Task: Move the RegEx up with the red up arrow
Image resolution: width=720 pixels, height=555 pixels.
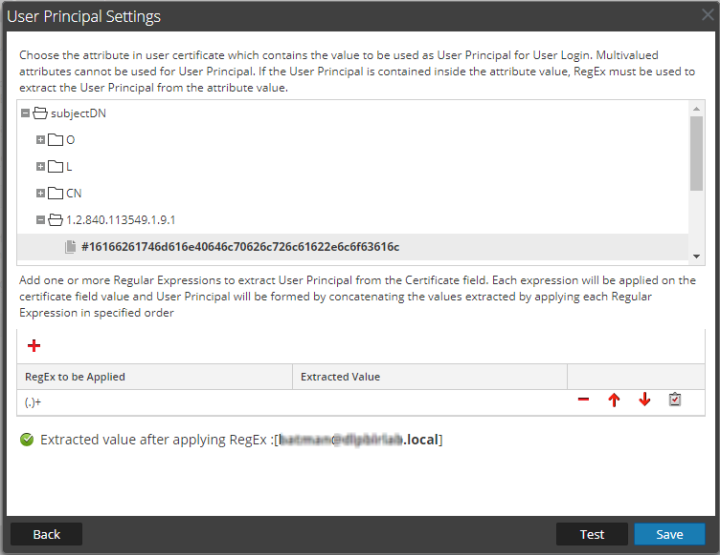Action: pyautogui.click(x=614, y=400)
